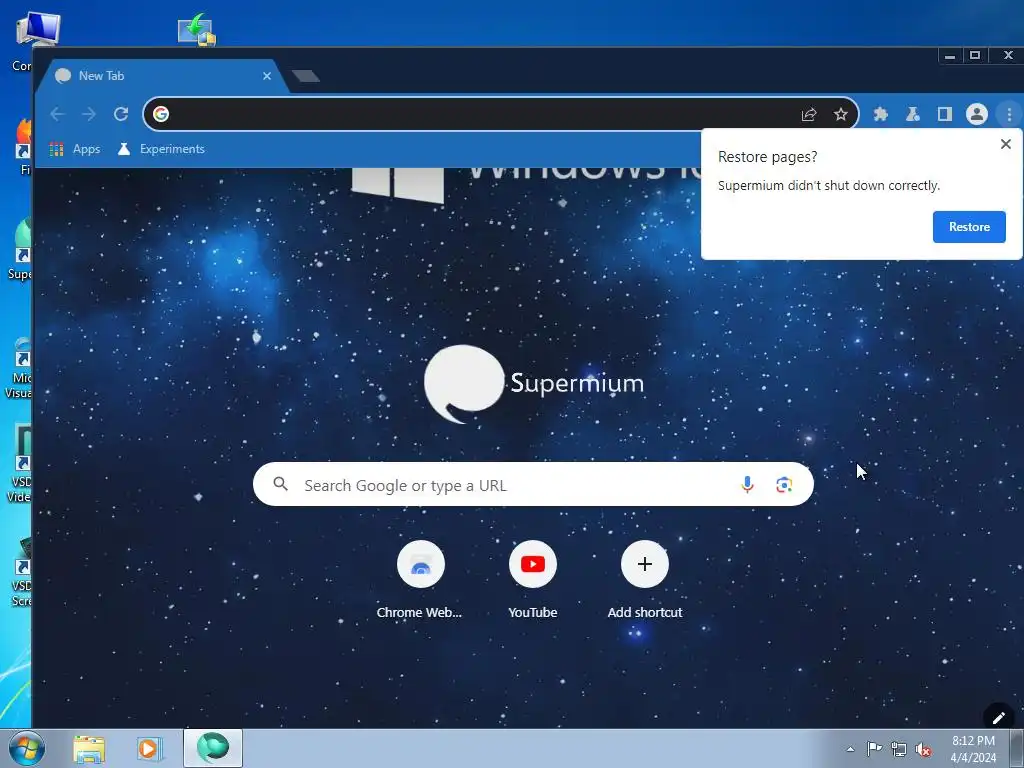
Task: Select the New Tab tab
Action: [x=160, y=76]
